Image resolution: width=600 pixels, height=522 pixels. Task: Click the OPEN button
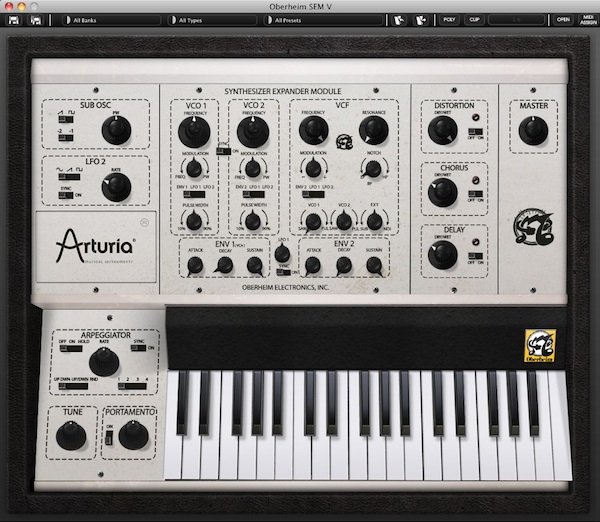pyautogui.click(x=563, y=20)
